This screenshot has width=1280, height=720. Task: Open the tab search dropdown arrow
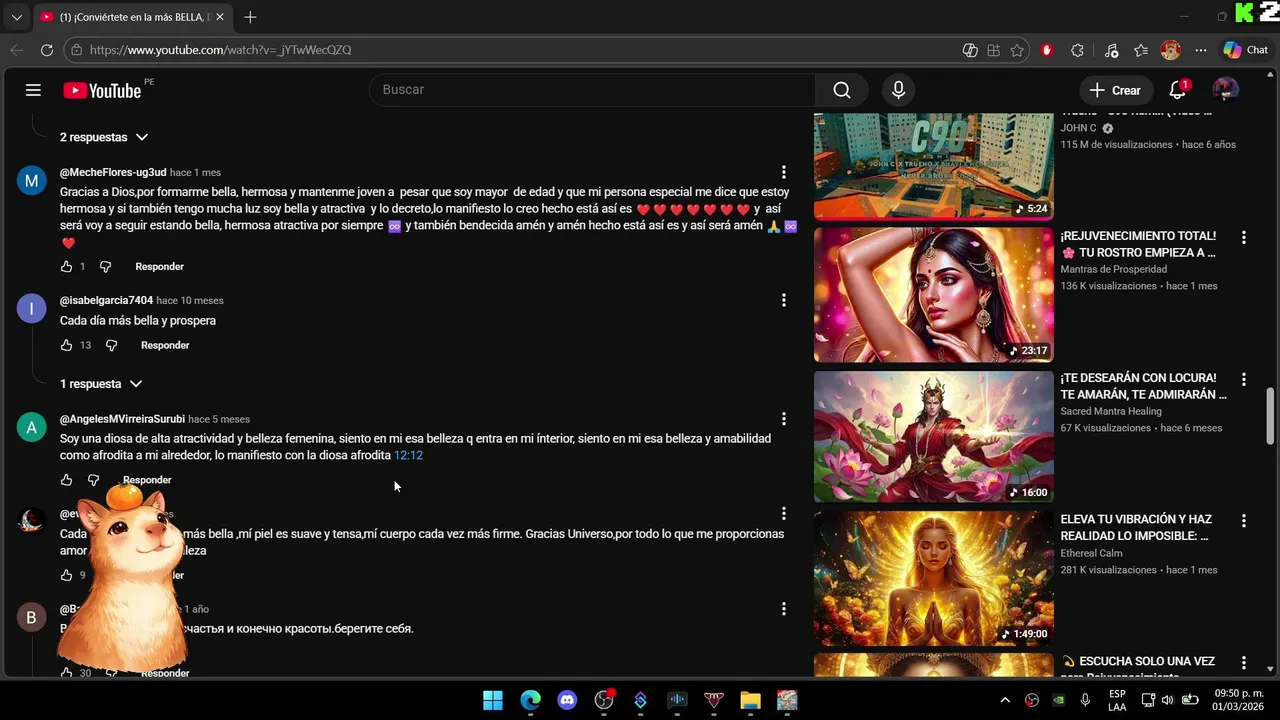[16, 17]
